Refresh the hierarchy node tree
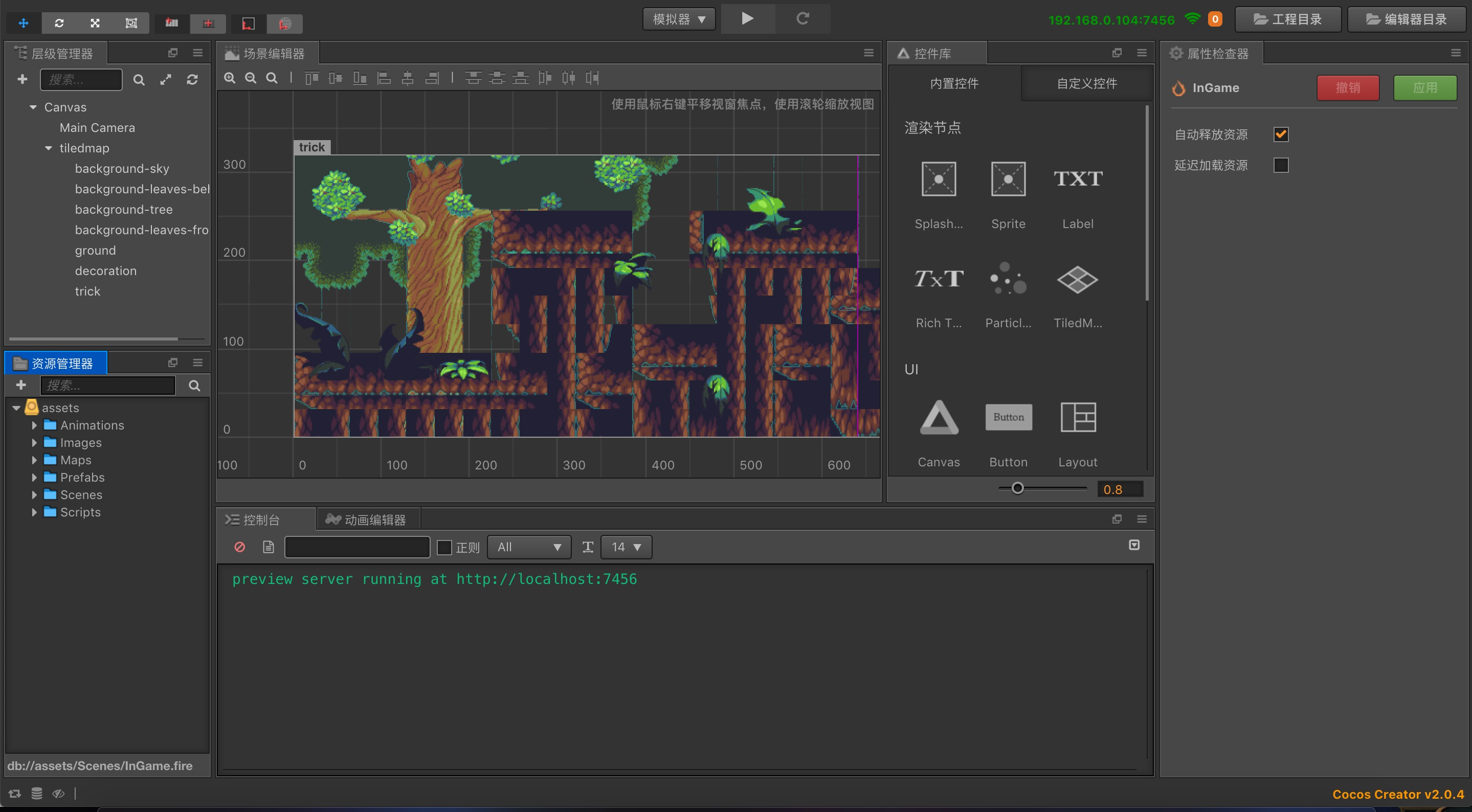 [x=193, y=80]
